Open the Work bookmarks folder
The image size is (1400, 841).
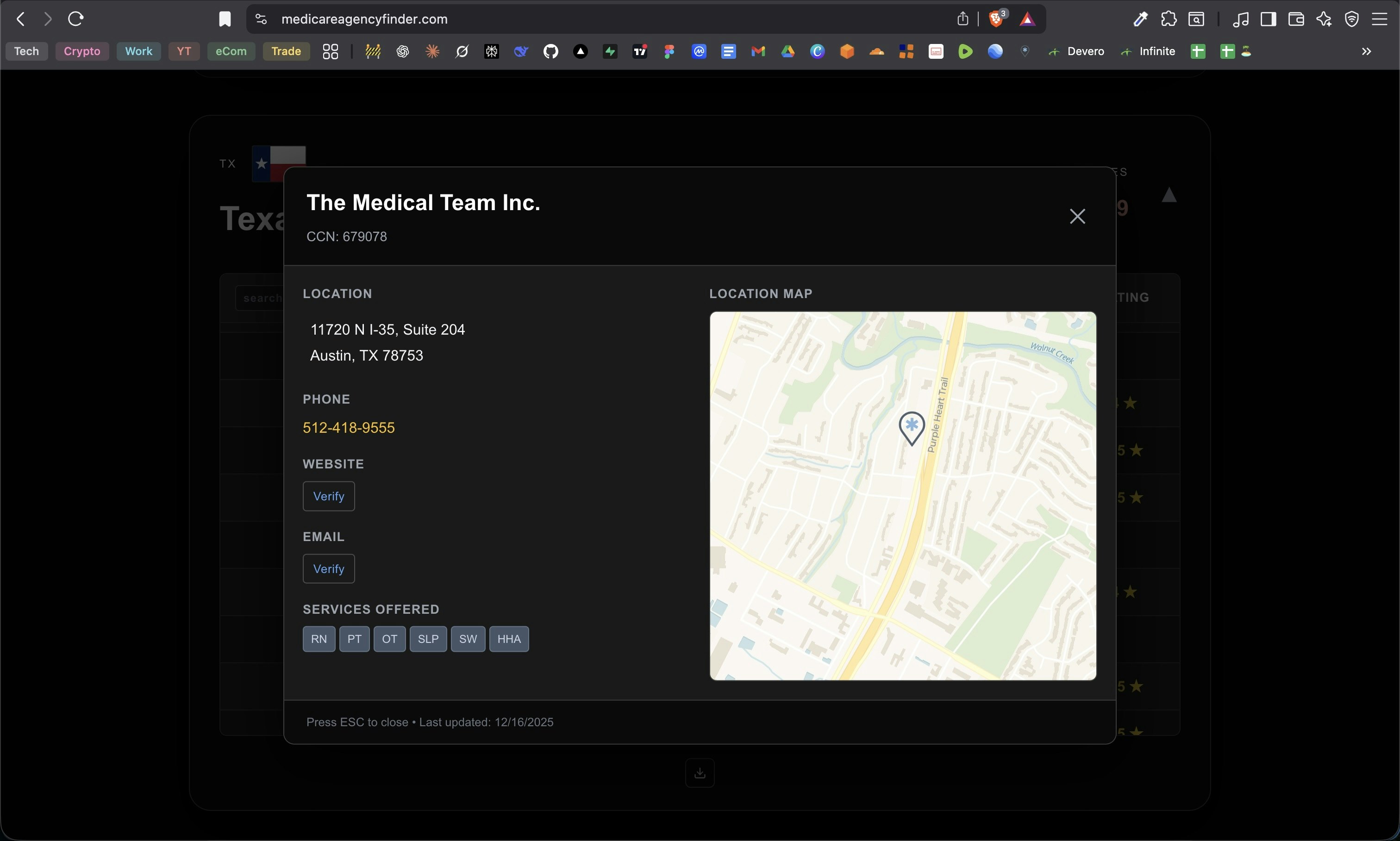click(x=138, y=51)
